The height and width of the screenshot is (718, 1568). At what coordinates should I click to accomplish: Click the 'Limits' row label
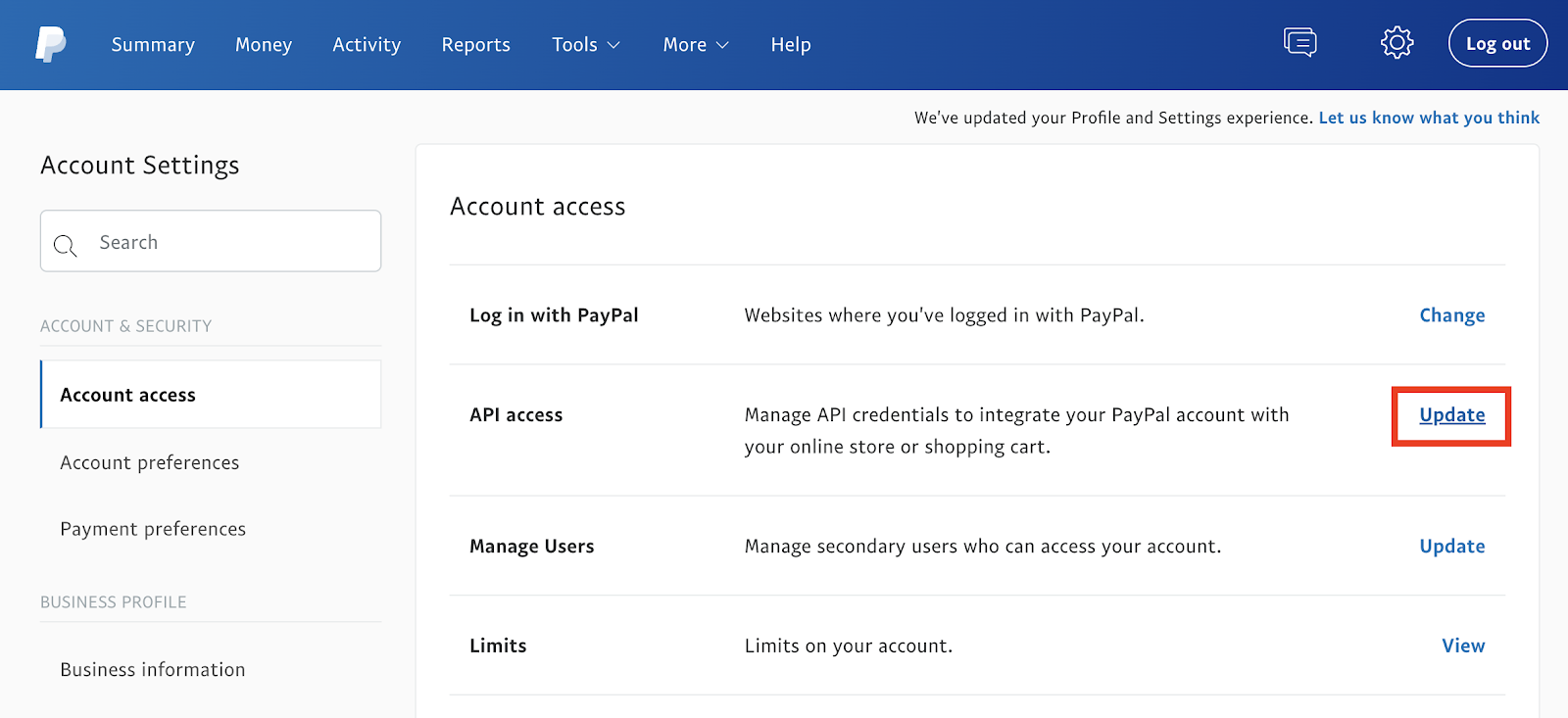[498, 646]
